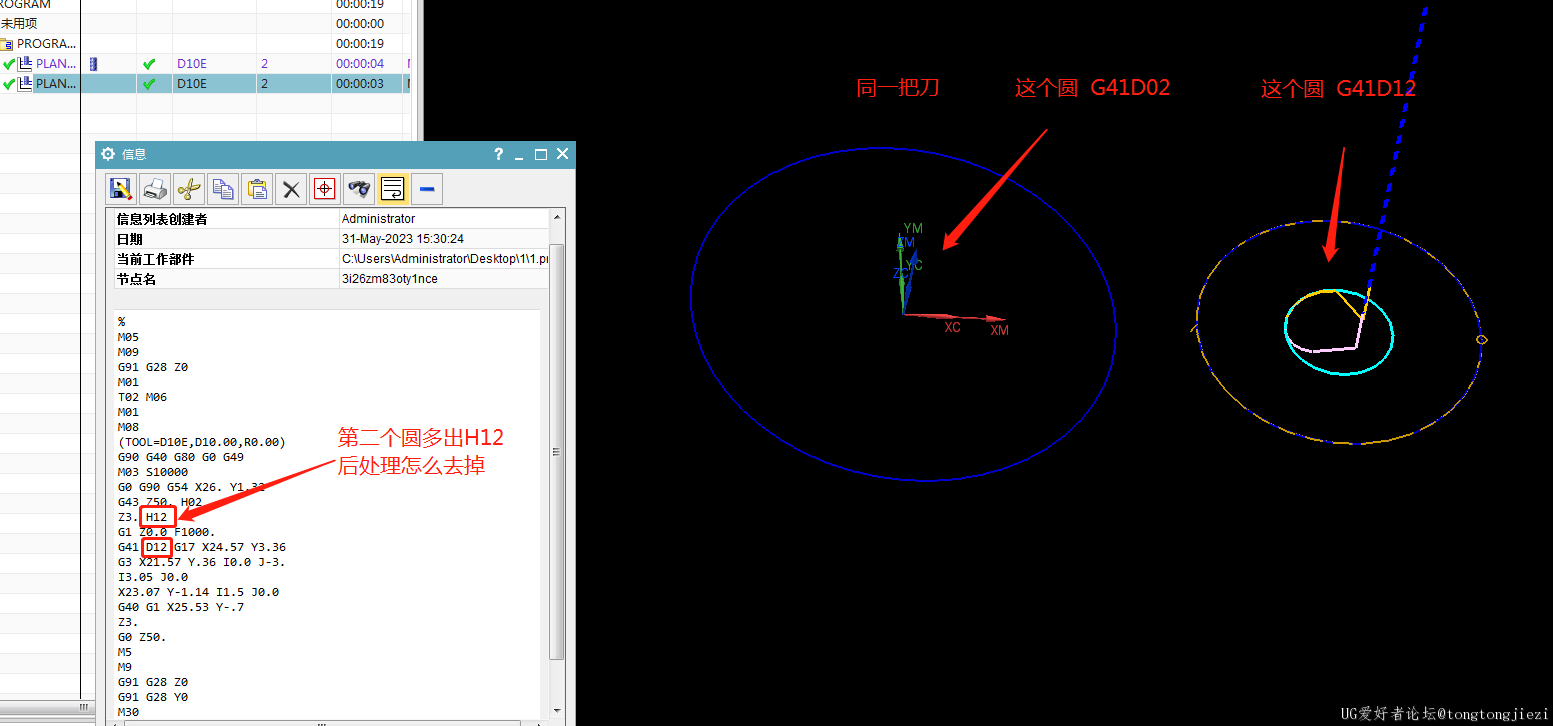Open Find with the binoculars icon

[359, 188]
